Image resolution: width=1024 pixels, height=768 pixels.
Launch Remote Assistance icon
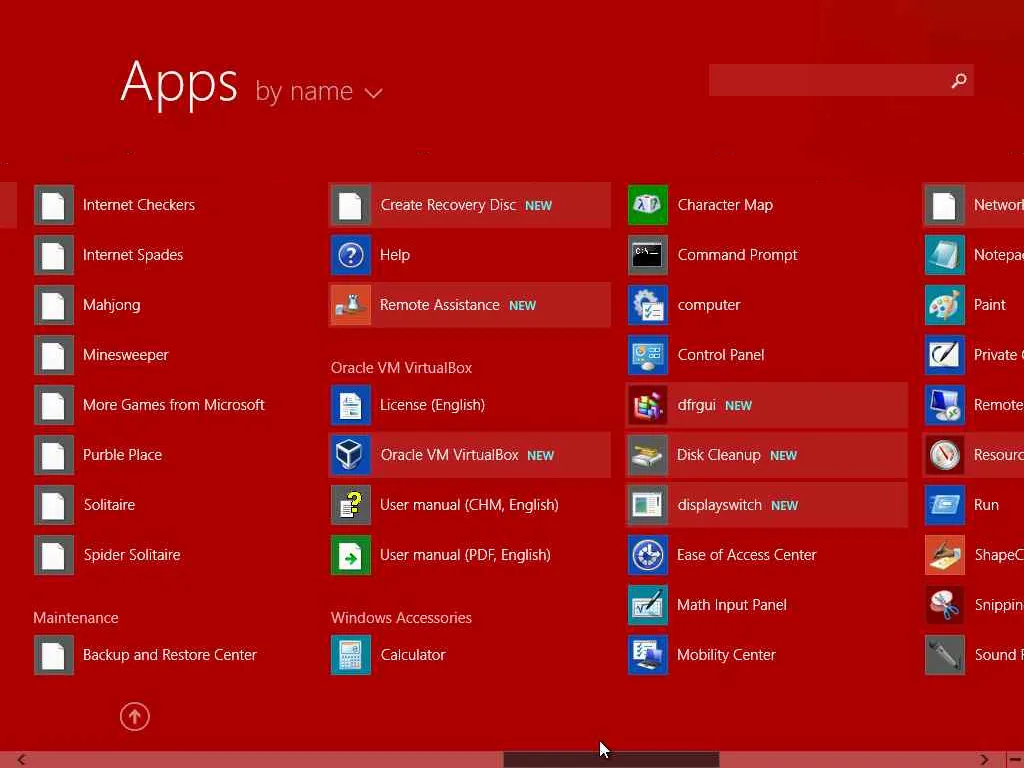351,305
